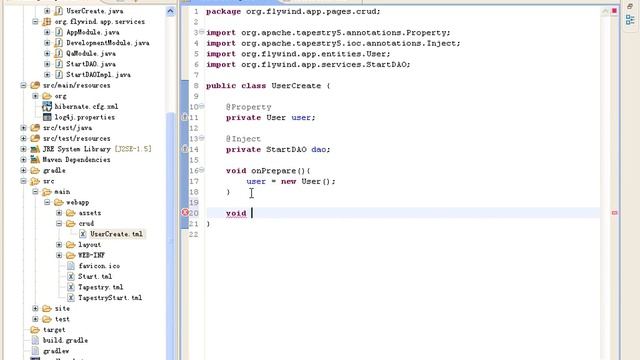Click the red error indicator atop overview ruler

click(x=614, y=11)
